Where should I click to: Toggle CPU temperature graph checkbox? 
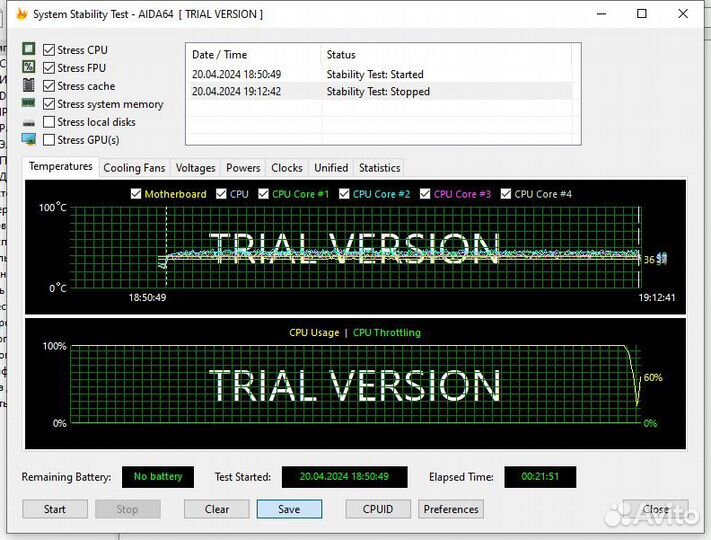221,194
